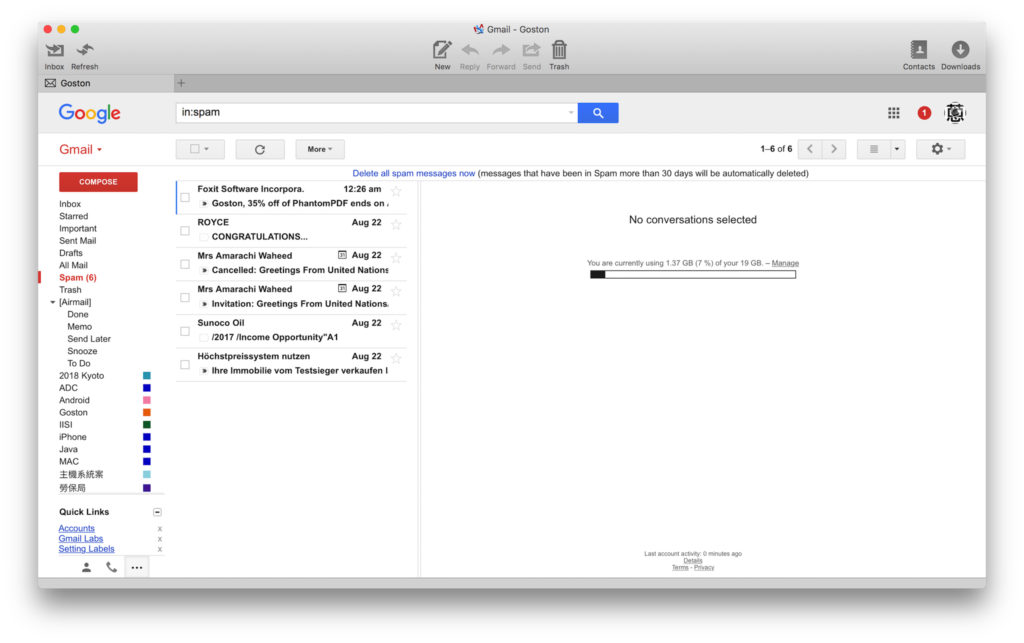Image resolution: width=1024 pixels, height=643 pixels.
Task: Show search options dropdown arrow
Action: [571, 112]
